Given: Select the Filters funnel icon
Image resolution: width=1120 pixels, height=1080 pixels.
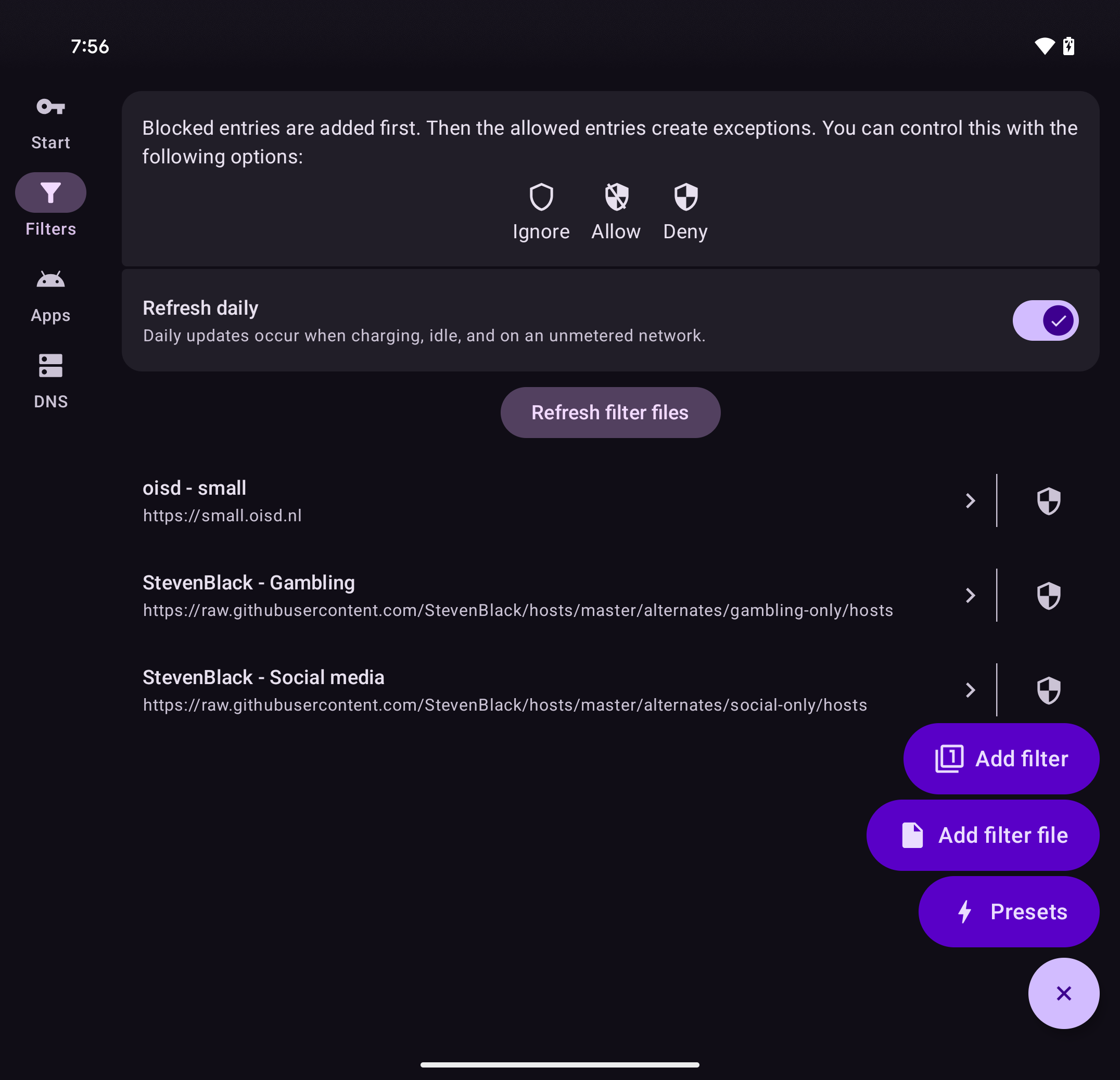Looking at the screenshot, I should click(x=50, y=192).
